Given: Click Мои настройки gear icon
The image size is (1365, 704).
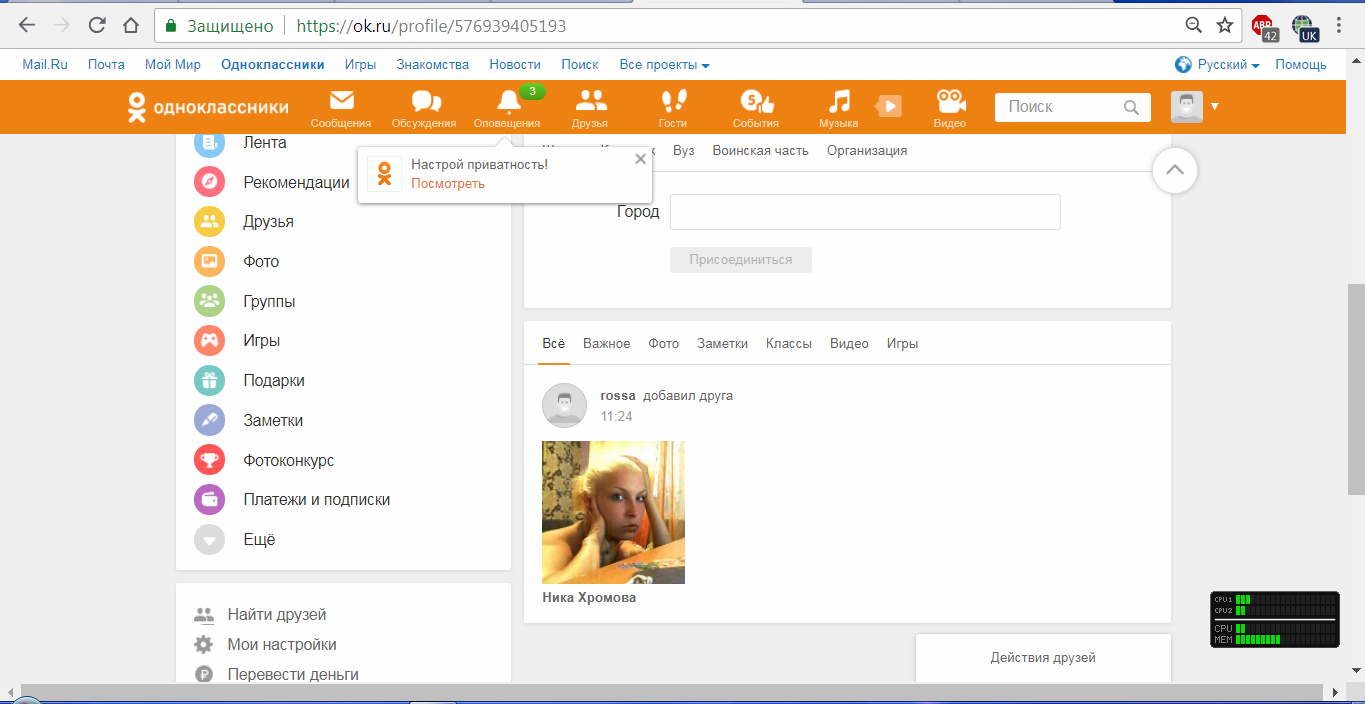Looking at the screenshot, I should [204, 644].
